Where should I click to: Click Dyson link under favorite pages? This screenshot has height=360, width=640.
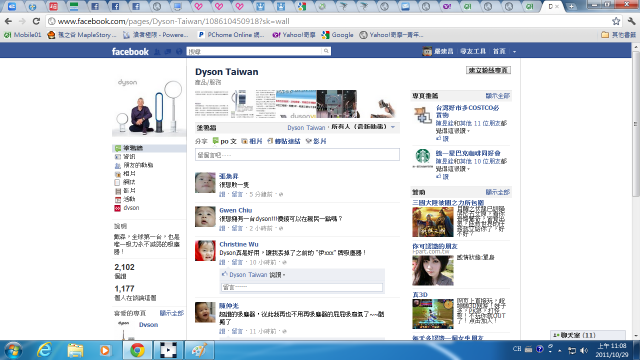[149, 325]
